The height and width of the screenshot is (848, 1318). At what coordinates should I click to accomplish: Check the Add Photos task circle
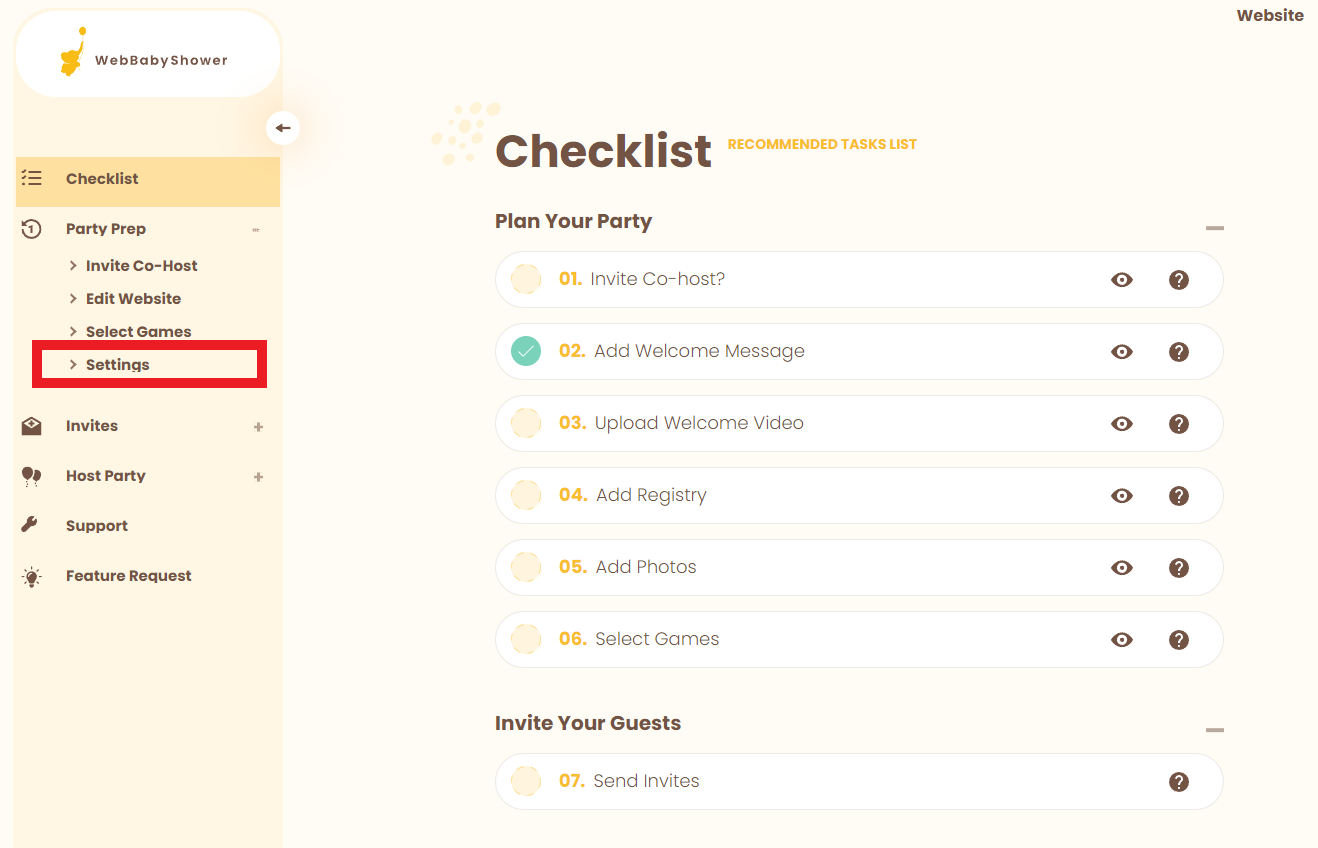(x=526, y=567)
